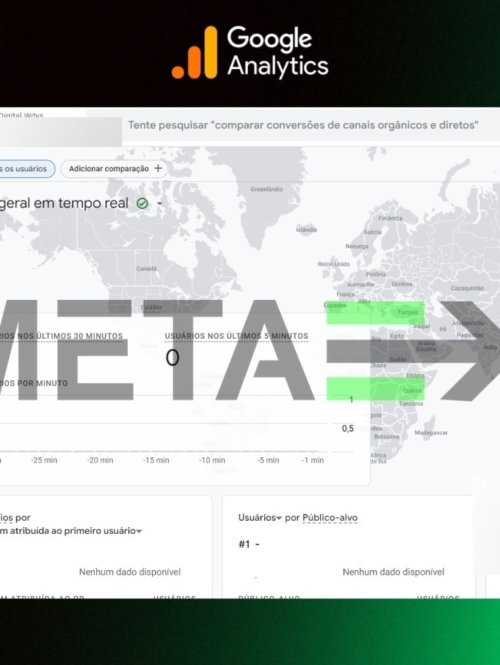Click "Groenlândia" on the world map
Screen dimensions: 500x665
pyautogui.click(x=267, y=189)
